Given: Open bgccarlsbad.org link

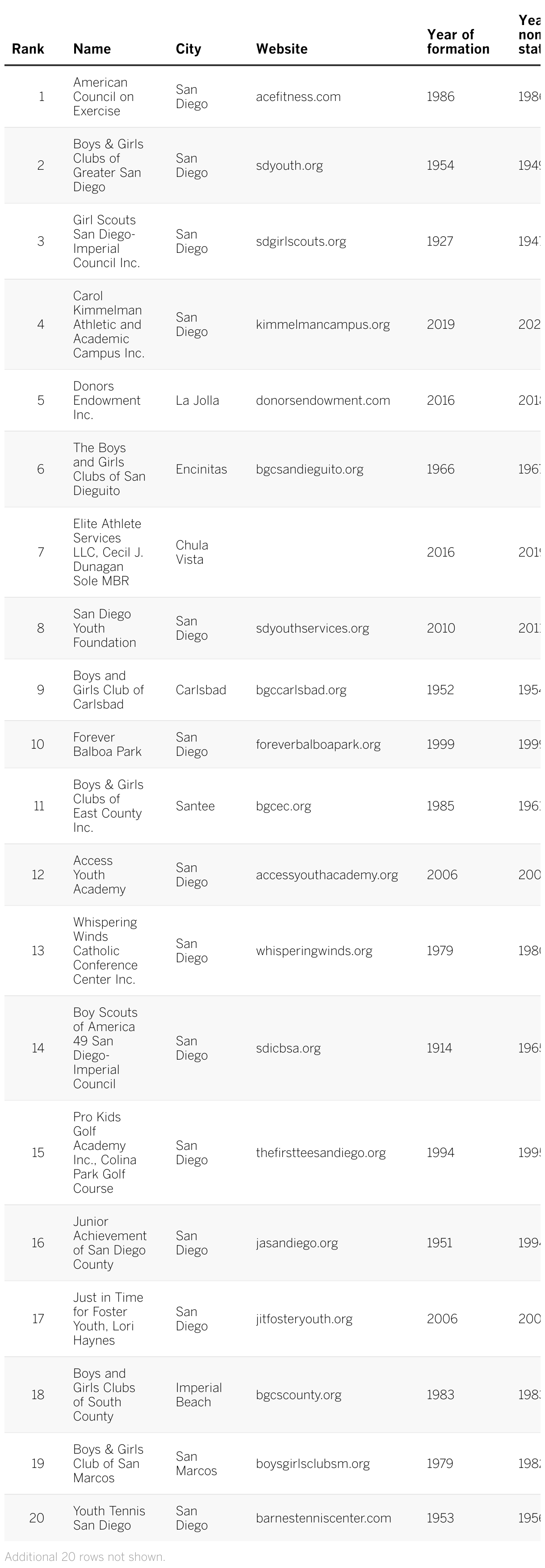Looking at the screenshot, I should tap(301, 690).
